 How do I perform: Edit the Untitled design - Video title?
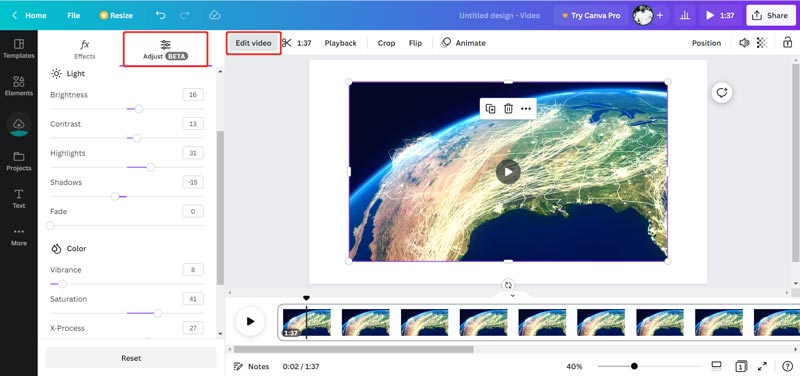point(499,15)
